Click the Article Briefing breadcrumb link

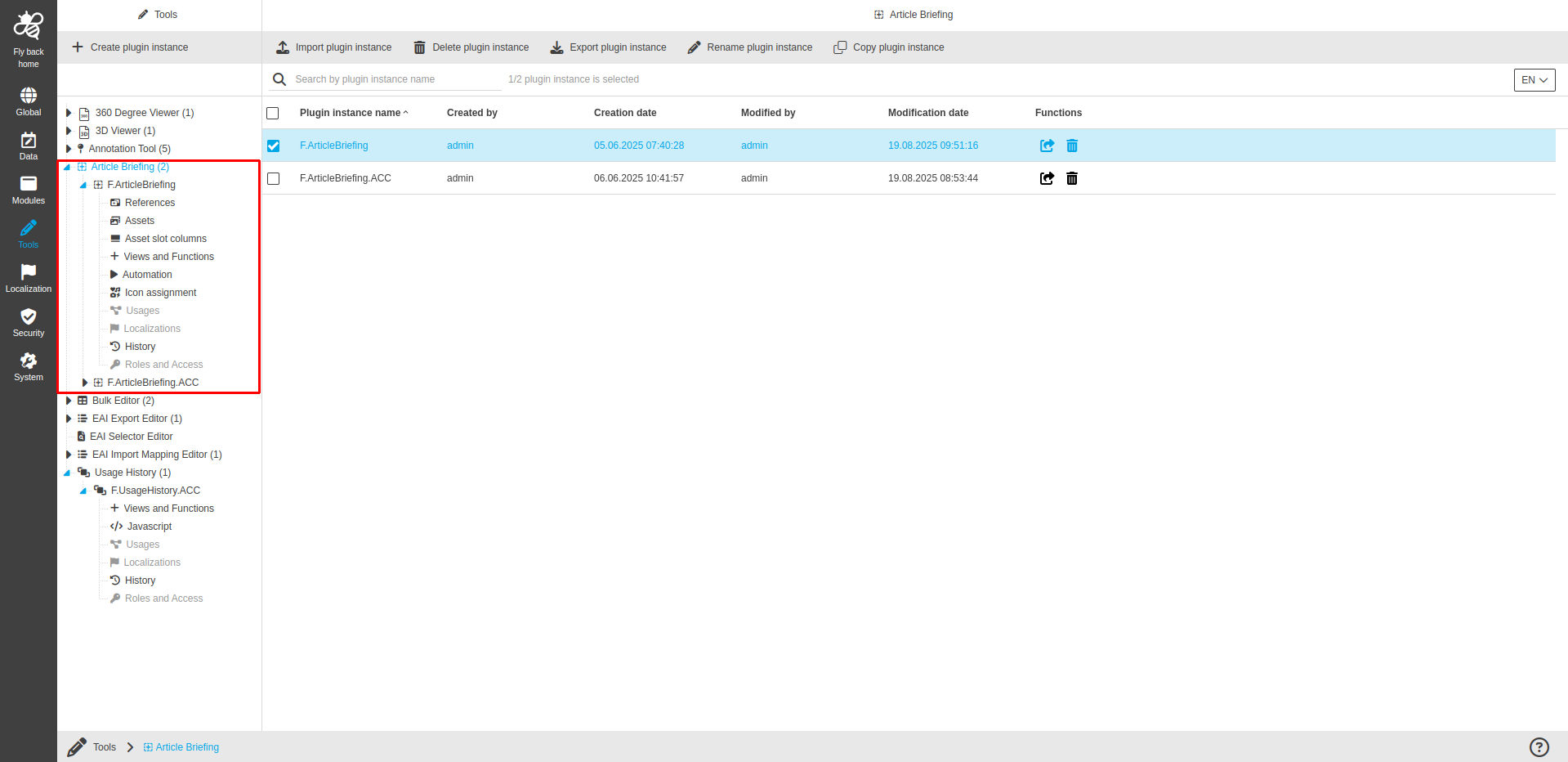point(187,747)
